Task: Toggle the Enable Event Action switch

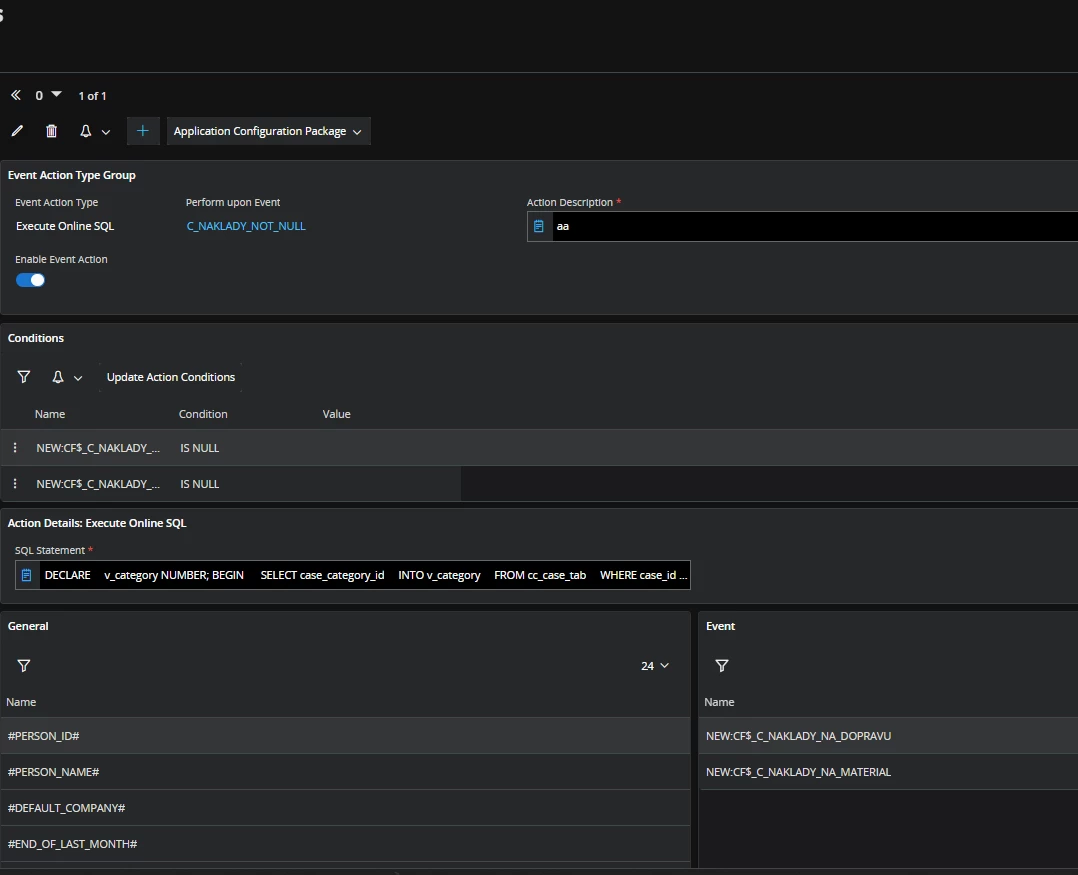Action: point(31,280)
